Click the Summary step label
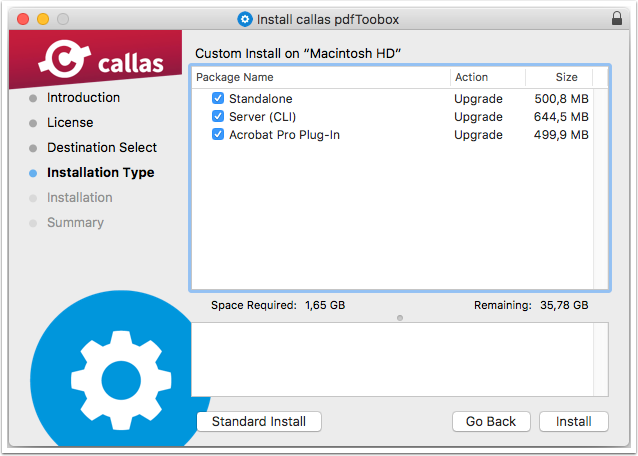 pyautogui.click(x=75, y=223)
